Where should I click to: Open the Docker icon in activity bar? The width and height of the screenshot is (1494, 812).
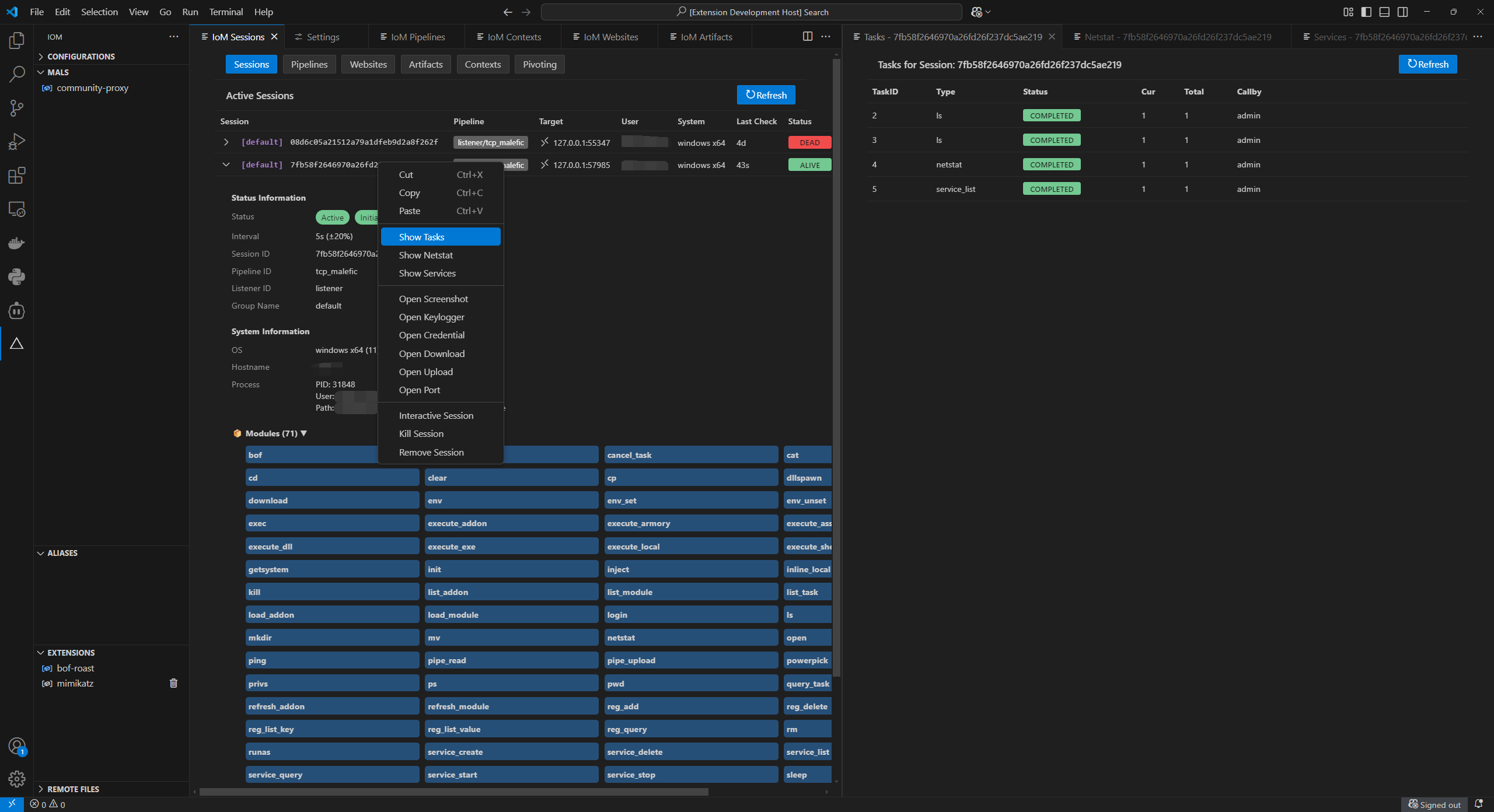[16, 243]
